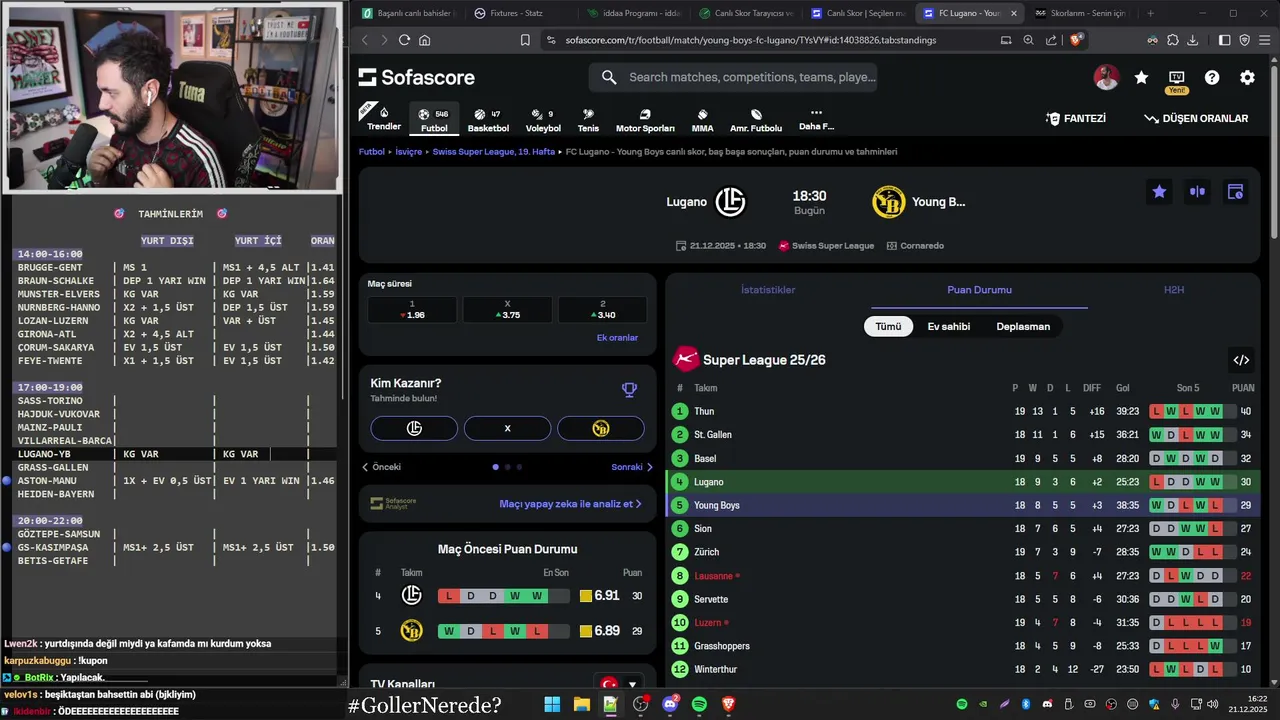Open Sofascore favorites star in header
The width and height of the screenshot is (1280, 720).
[x=1141, y=77]
